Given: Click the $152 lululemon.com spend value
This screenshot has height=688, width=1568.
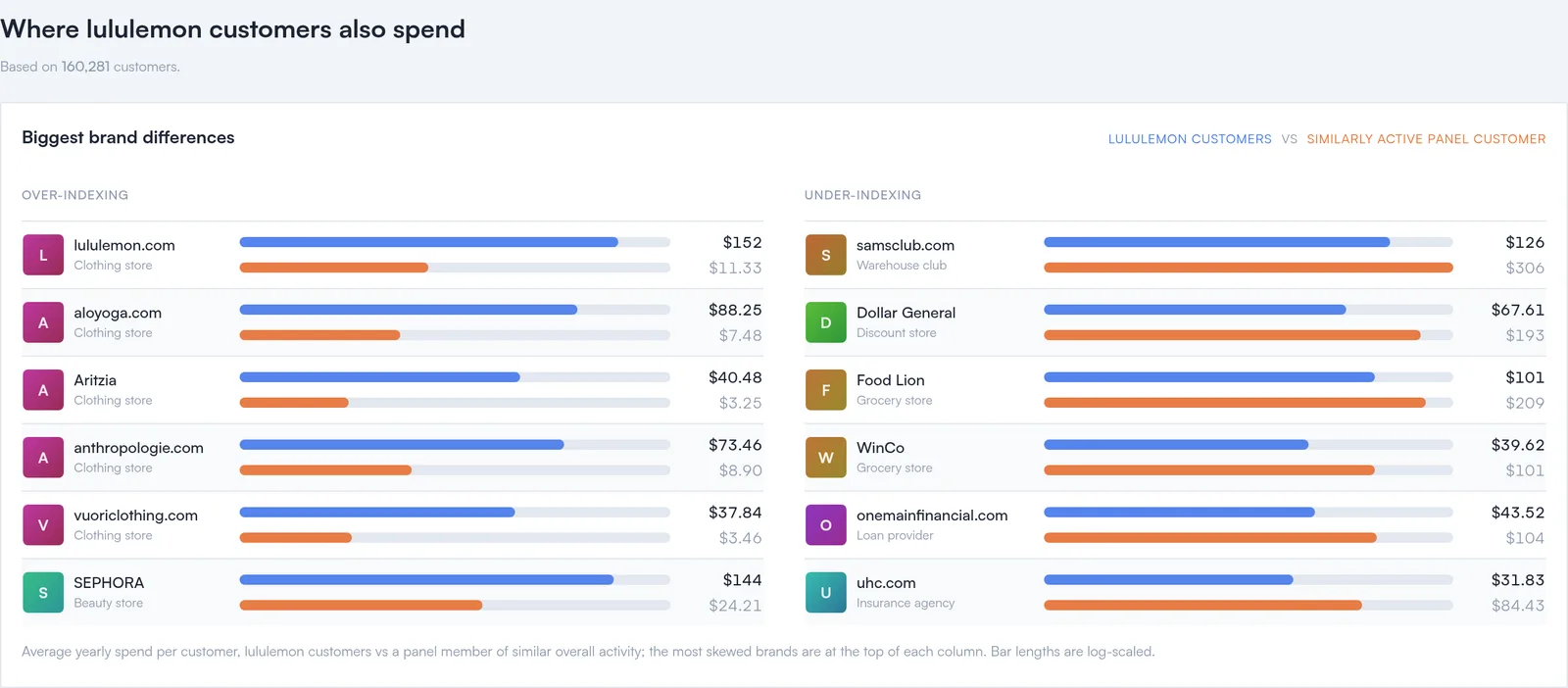Looking at the screenshot, I should point(742,242).
